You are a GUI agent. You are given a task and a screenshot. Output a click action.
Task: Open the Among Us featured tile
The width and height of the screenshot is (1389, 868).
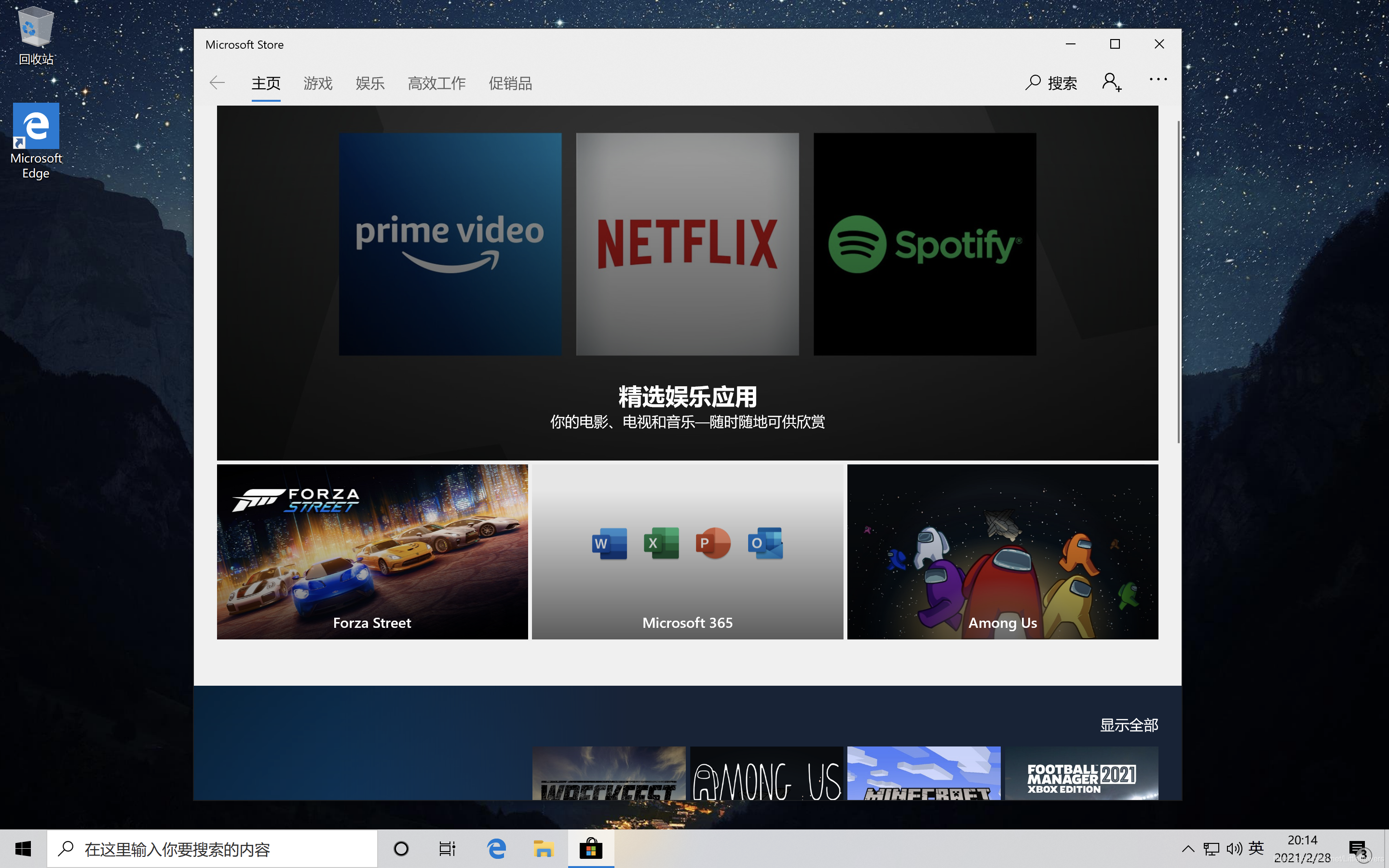pyautogui.click(x=1003, y=552)
